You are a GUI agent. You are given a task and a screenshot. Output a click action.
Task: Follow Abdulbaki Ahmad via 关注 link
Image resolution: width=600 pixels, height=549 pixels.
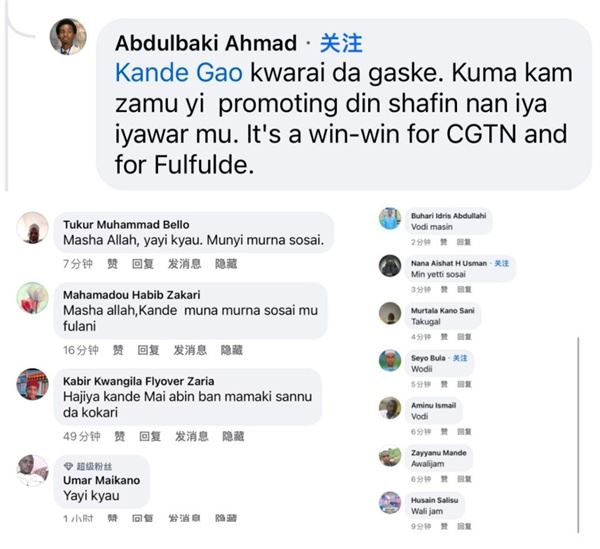tap(340, 43)
